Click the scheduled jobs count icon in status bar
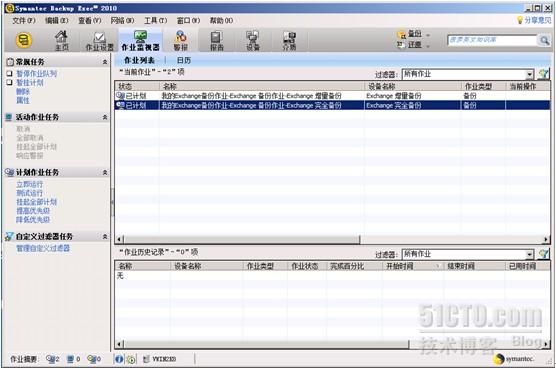Image resolution: width=556 pixels, height=369 pixels. coord(50,359)
